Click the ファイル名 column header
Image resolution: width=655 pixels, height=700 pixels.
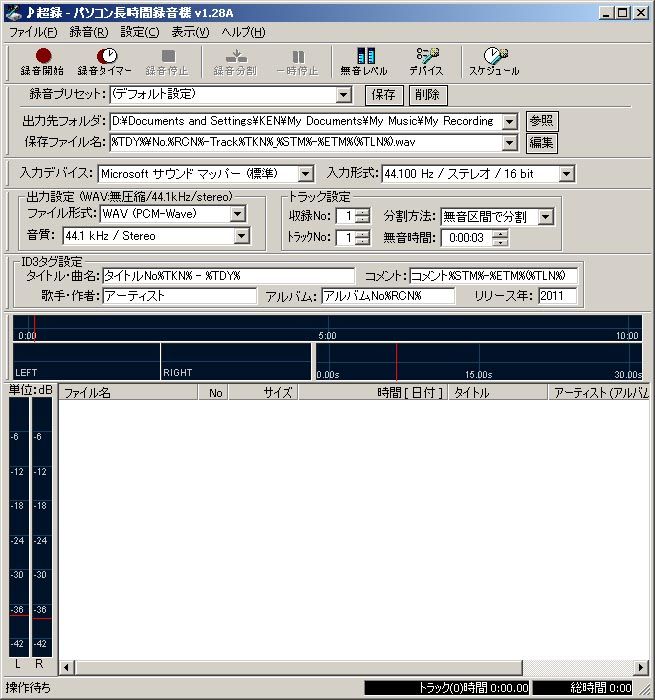[x=128, y=393]
